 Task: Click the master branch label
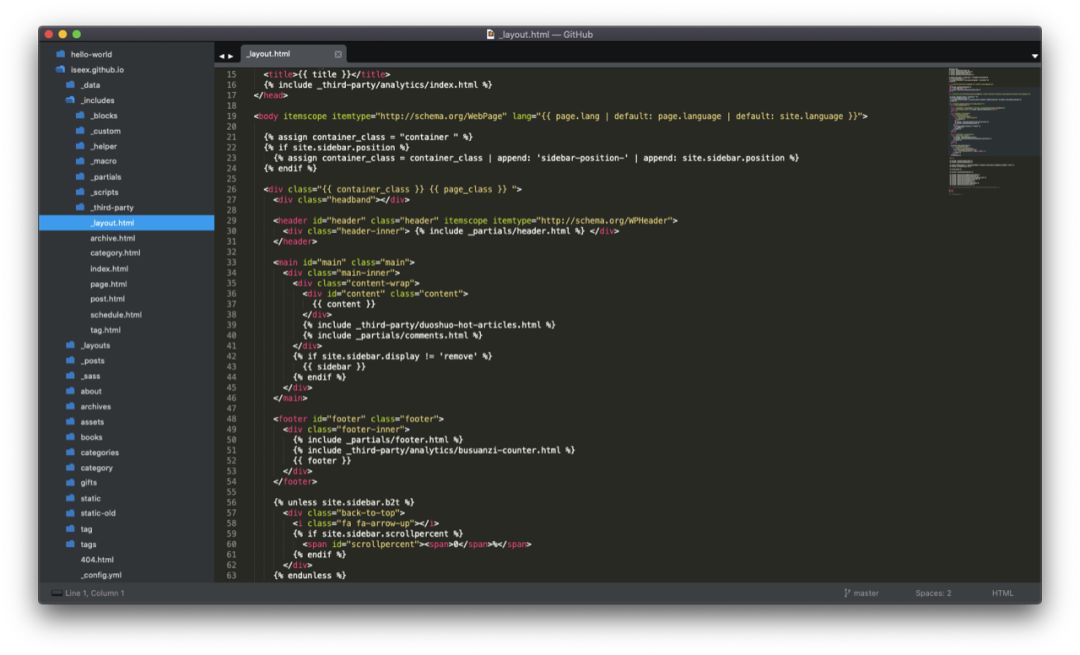pyautogui.click(x=866, y=593)
